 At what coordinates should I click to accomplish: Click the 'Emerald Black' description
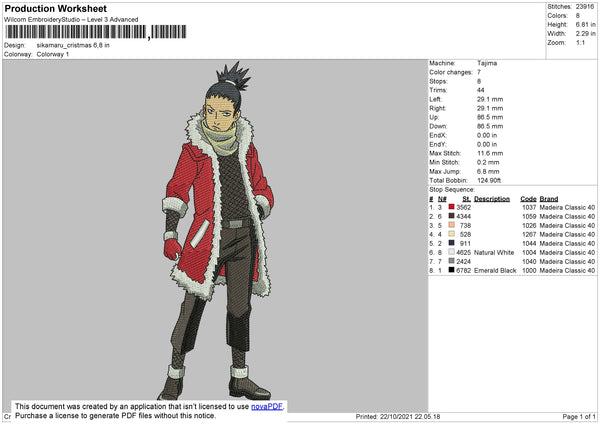click(x=495, y=271)
